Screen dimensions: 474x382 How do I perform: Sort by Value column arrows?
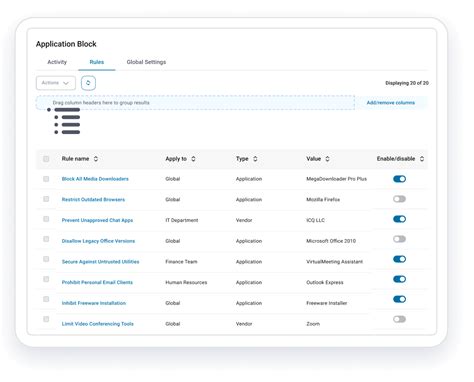[x=327, y=159]
